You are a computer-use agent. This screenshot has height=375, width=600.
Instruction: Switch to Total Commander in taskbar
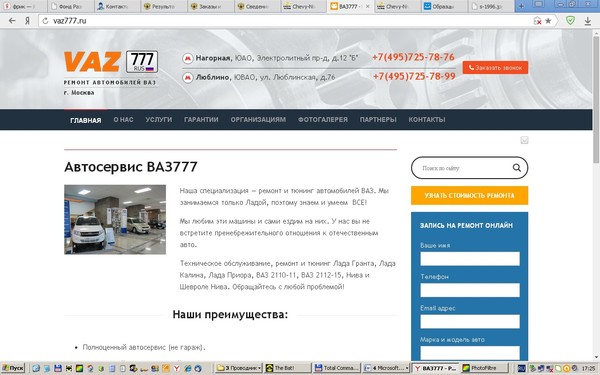(337, 368)
